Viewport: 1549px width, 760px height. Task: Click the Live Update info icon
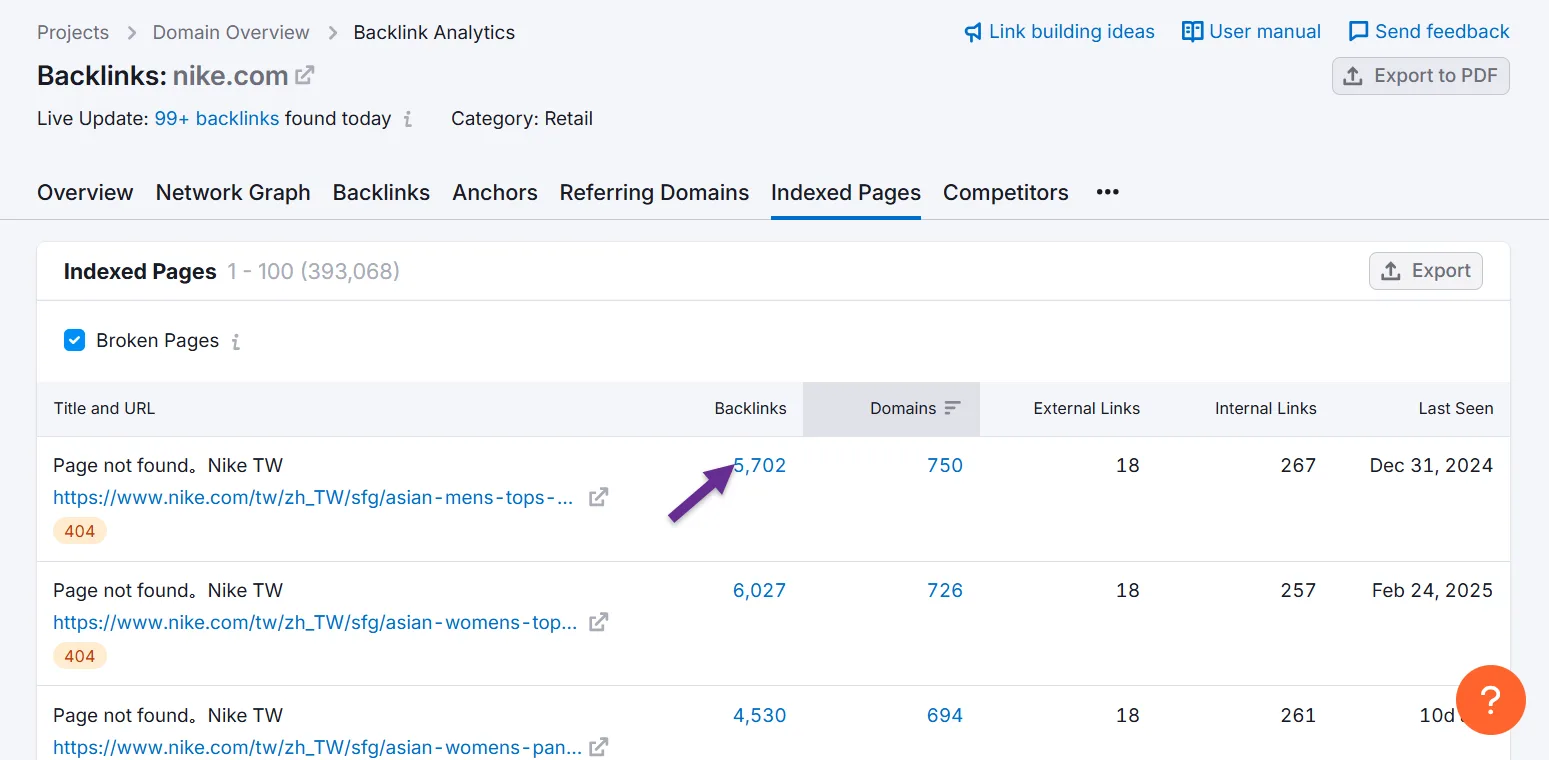tap(408, 119)
